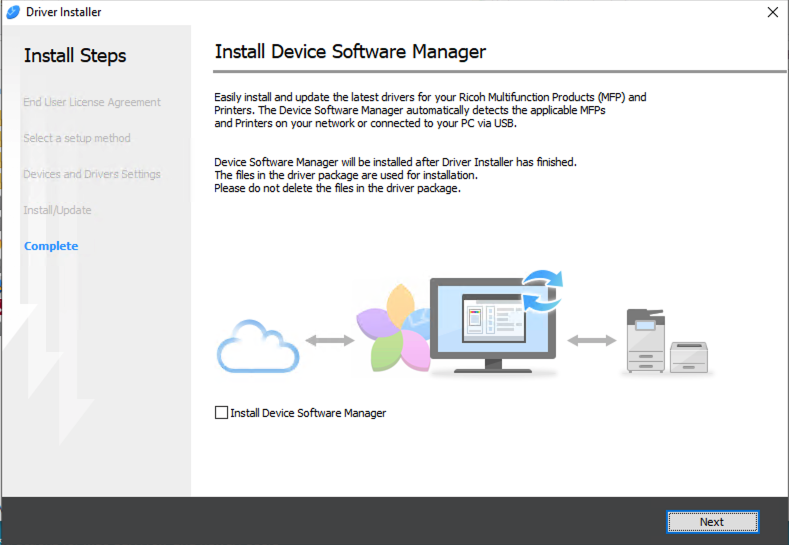Click the Install Device Software Manager heading
Viewport: 789px width, 545px height.
pos(350,51)
